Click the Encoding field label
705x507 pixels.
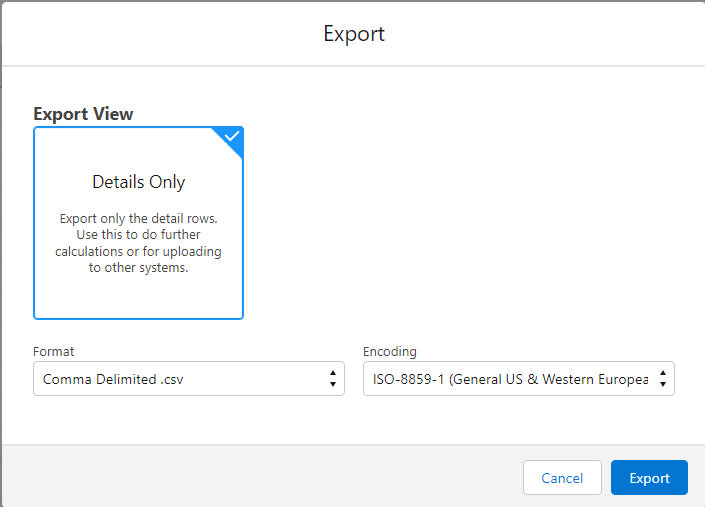390,351
